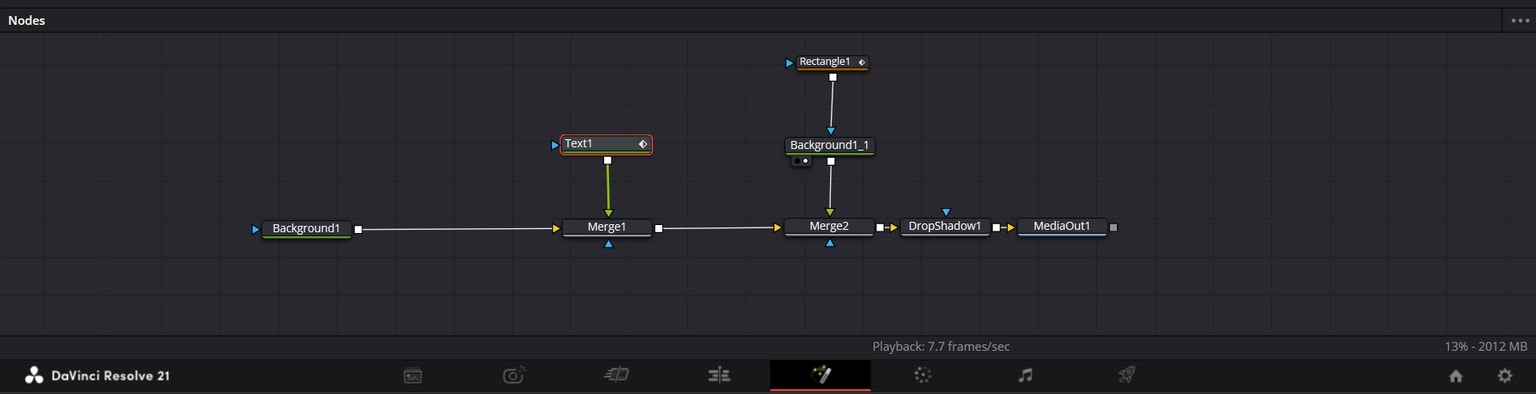The width and height of the screenshot is (1536, 394).
Task: Click yellow input arrow of MediaOut1
Action: tap(1011, 228)
